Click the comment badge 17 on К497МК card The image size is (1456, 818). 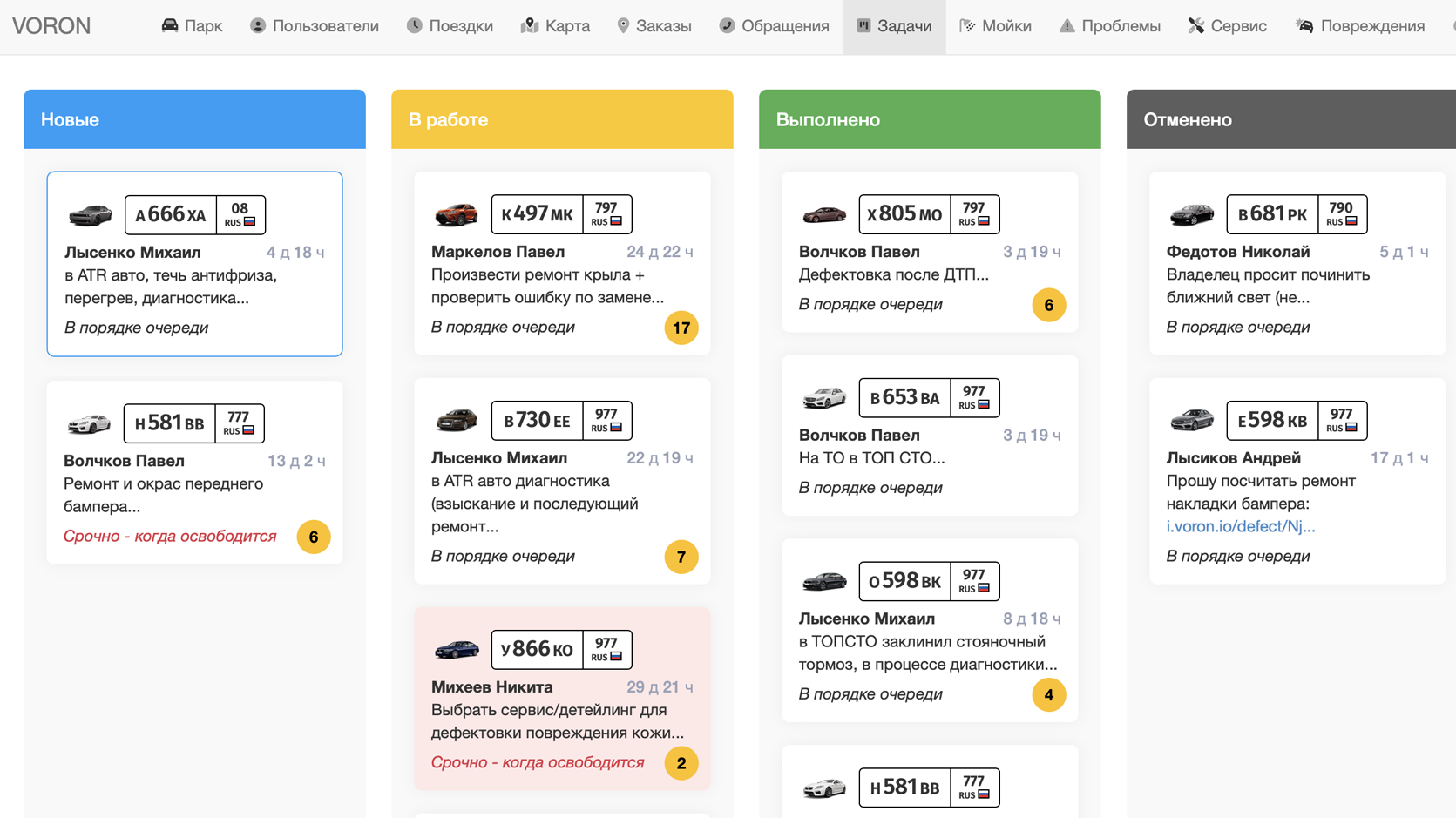[681, 328]
